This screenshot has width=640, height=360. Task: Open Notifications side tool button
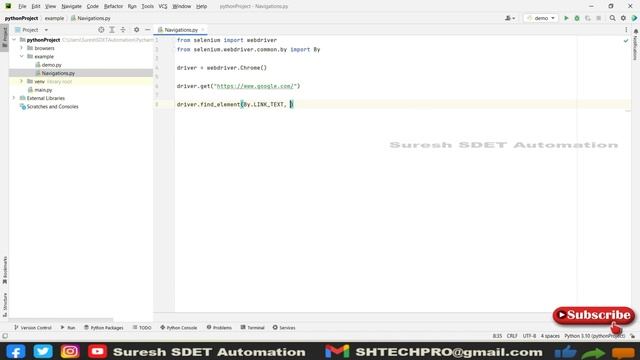click(x=636, y=44)
